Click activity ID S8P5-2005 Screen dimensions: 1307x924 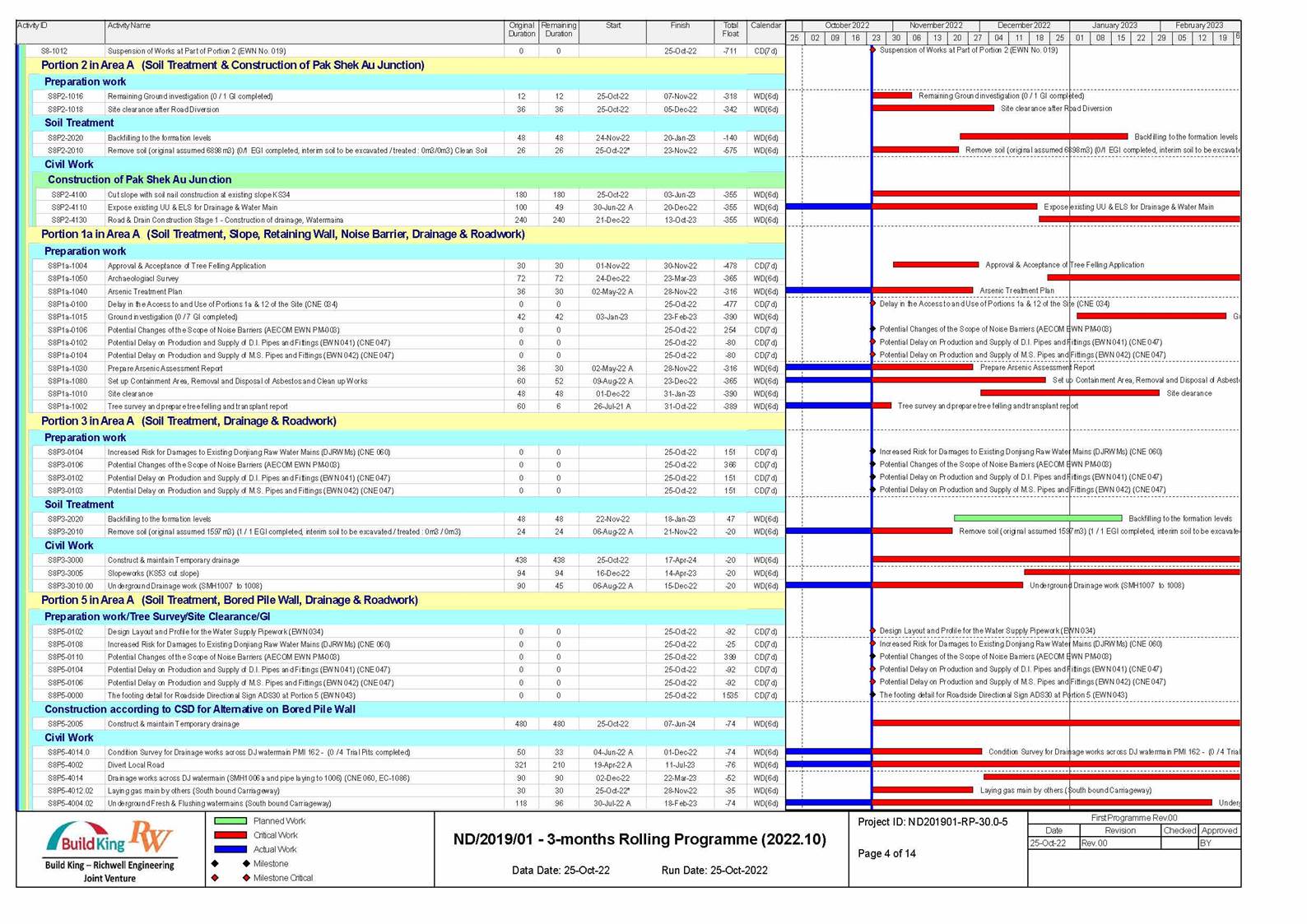click(66, 724)
